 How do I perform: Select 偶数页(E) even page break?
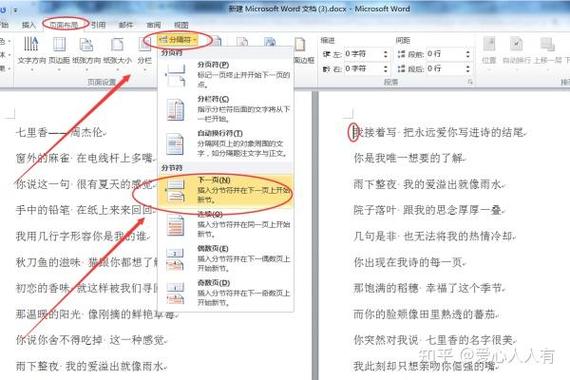pos(225,259)
